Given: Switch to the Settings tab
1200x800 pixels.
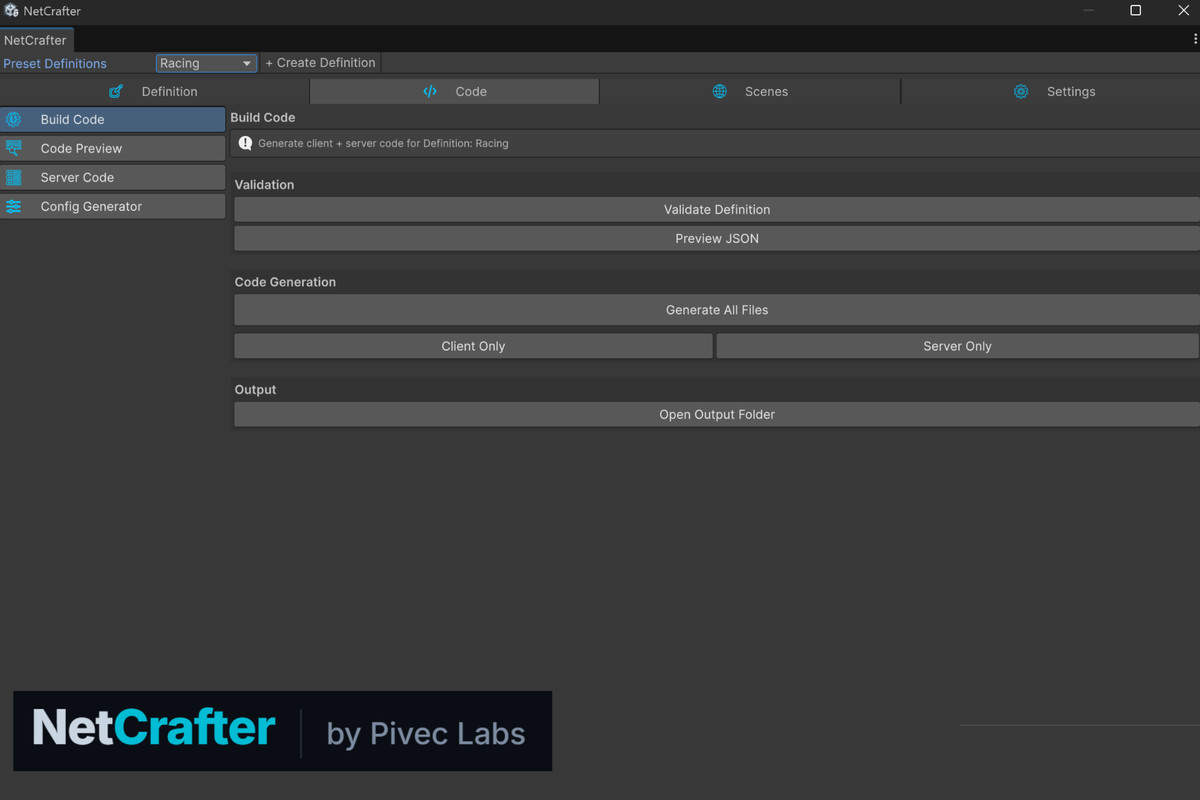Looking at the screenshot, I should pos(1051,91).
